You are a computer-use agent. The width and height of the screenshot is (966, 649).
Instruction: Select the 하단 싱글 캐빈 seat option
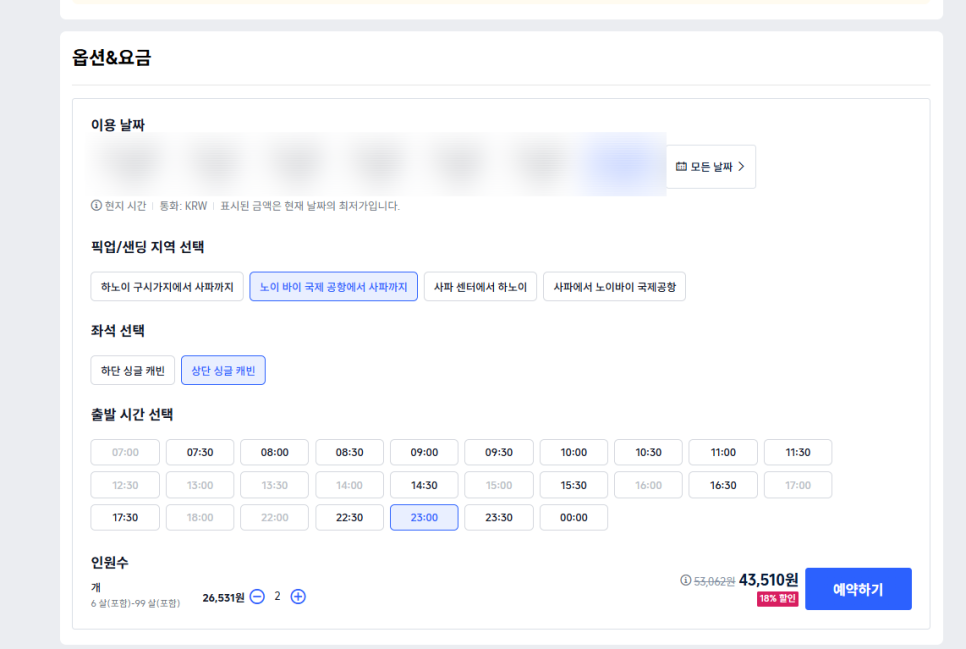tap(132, 370)
